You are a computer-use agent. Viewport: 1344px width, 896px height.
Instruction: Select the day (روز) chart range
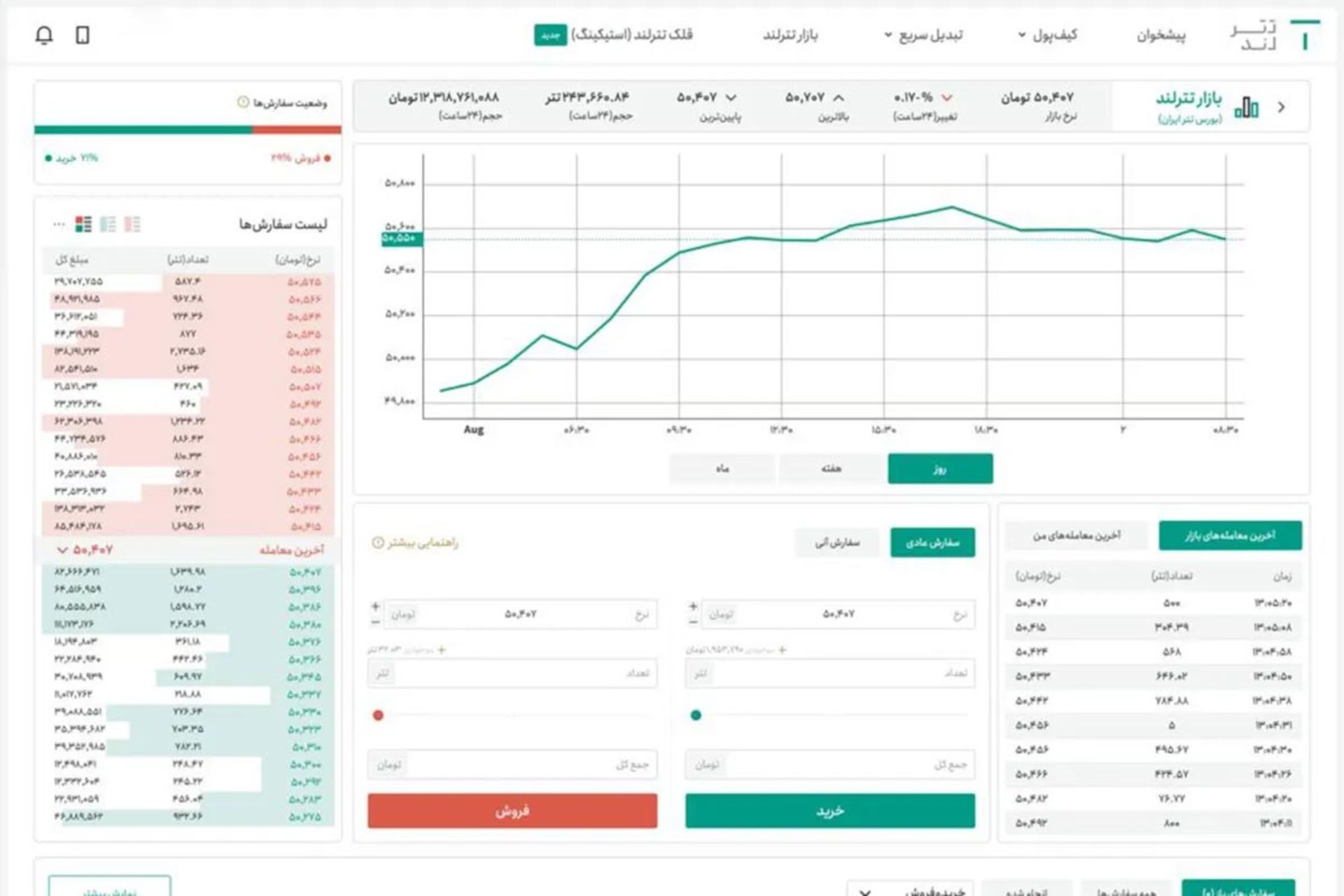click(939, 468)
